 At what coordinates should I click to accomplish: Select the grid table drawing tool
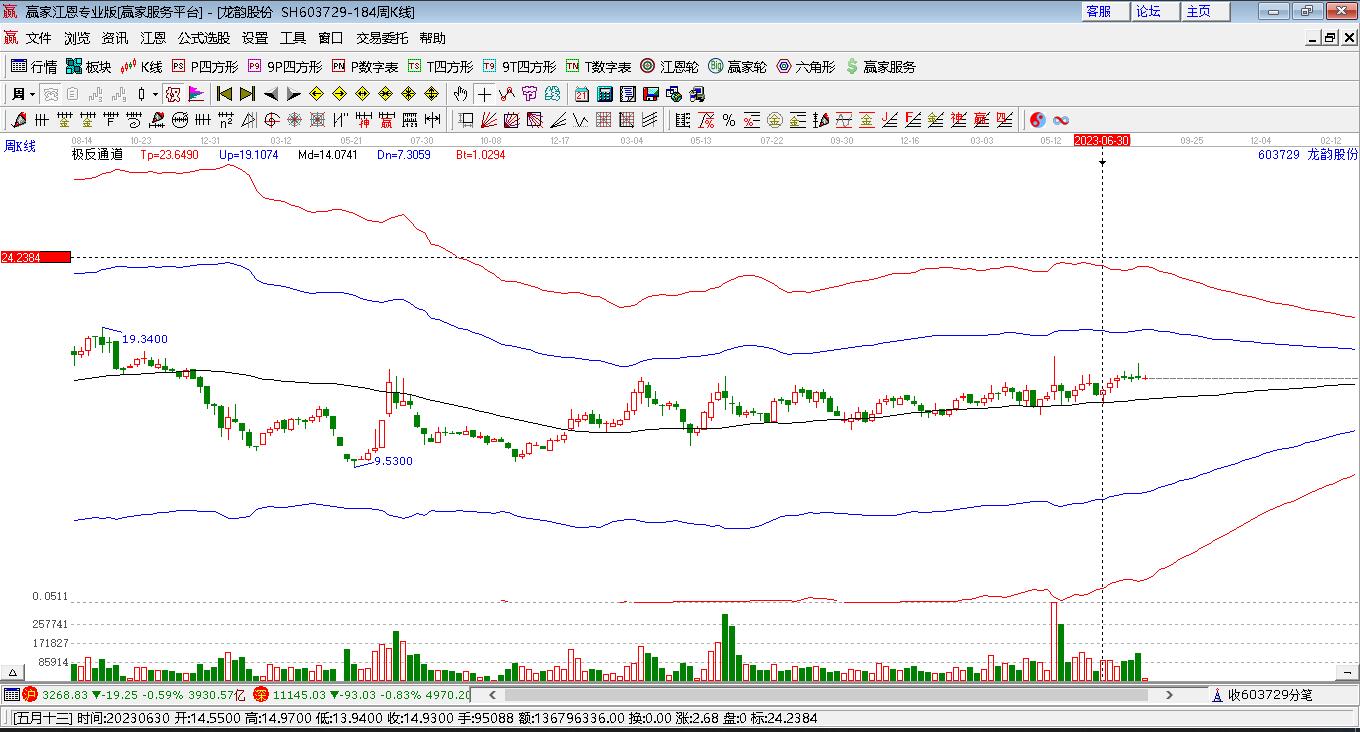tap(604, 120)
